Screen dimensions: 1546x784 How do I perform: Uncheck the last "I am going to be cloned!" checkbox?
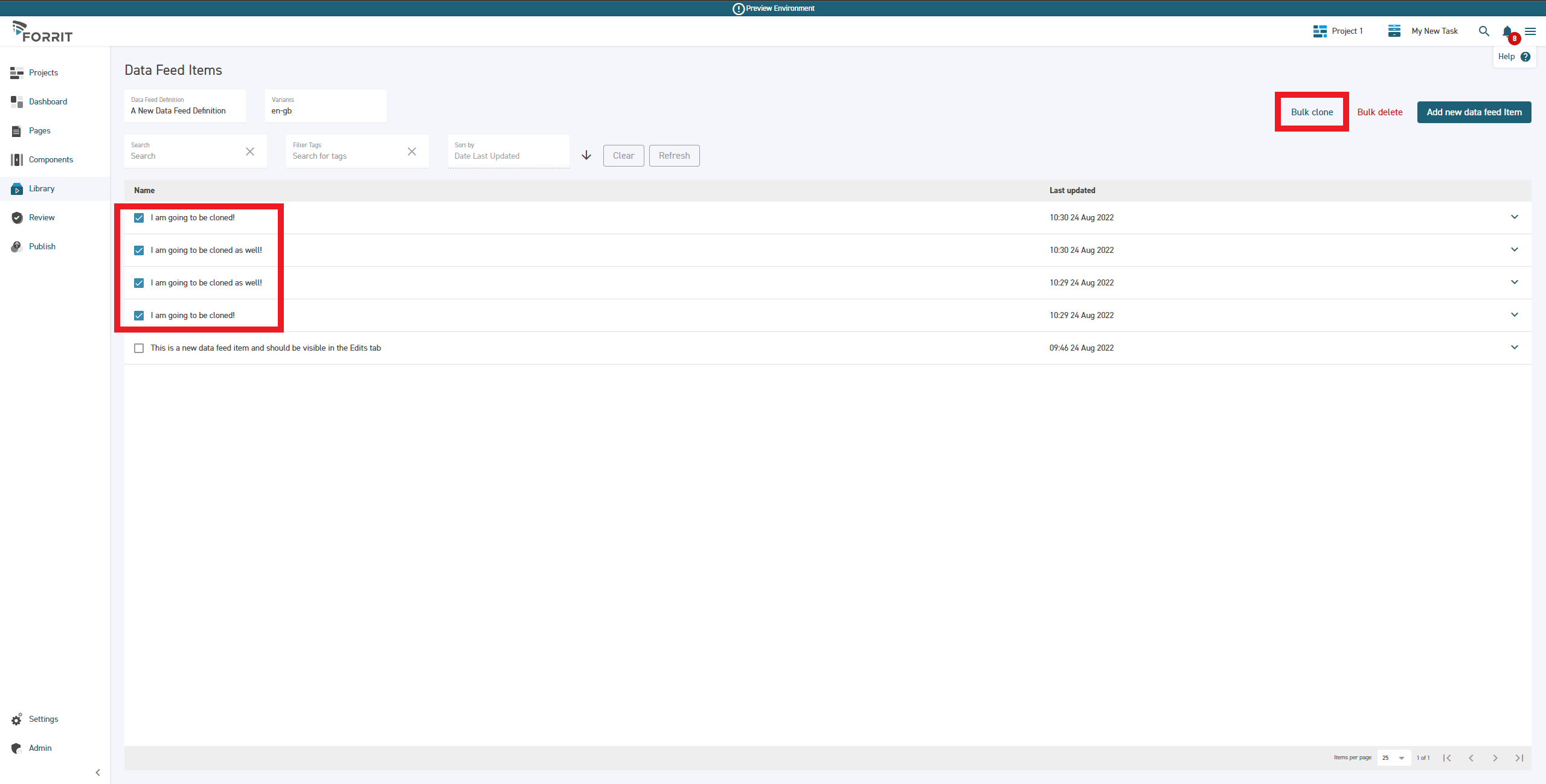[x=139, y=316]
